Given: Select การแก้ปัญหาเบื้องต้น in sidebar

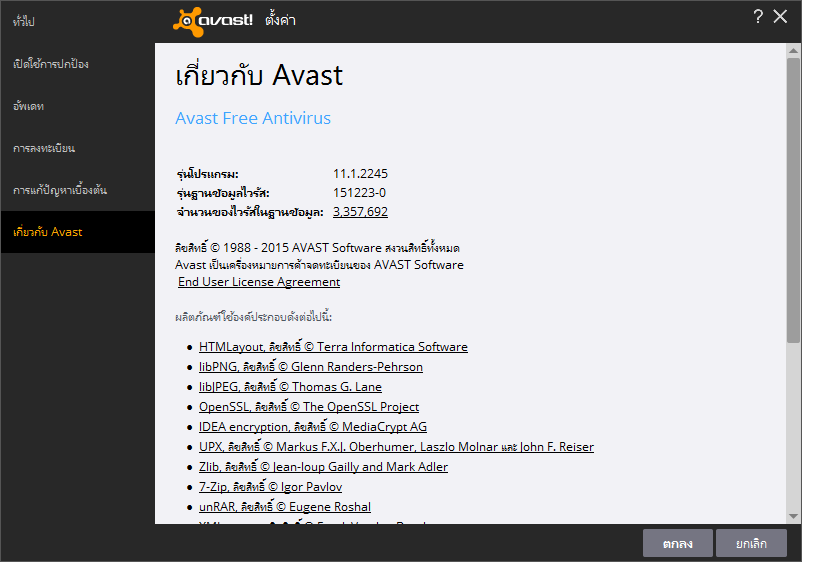Looking at the screenshot, I should tap(77, 190).
